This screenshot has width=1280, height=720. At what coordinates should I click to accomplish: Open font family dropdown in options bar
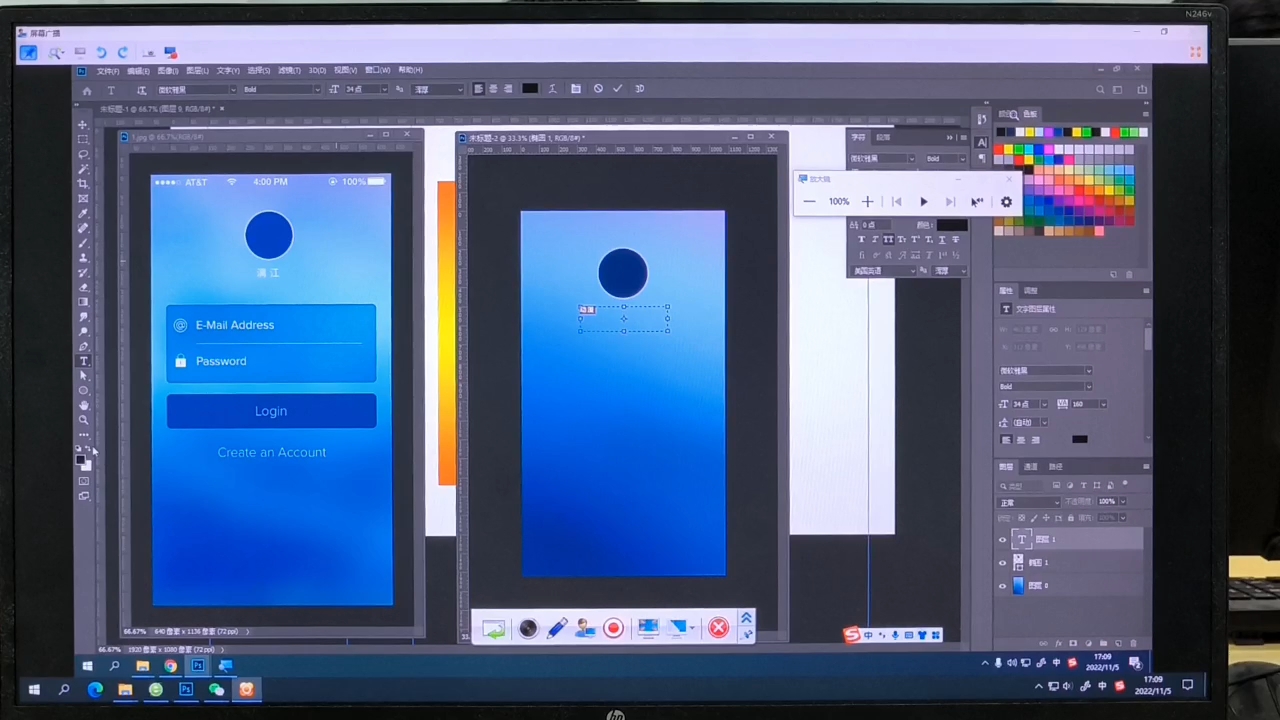point(197,89)
